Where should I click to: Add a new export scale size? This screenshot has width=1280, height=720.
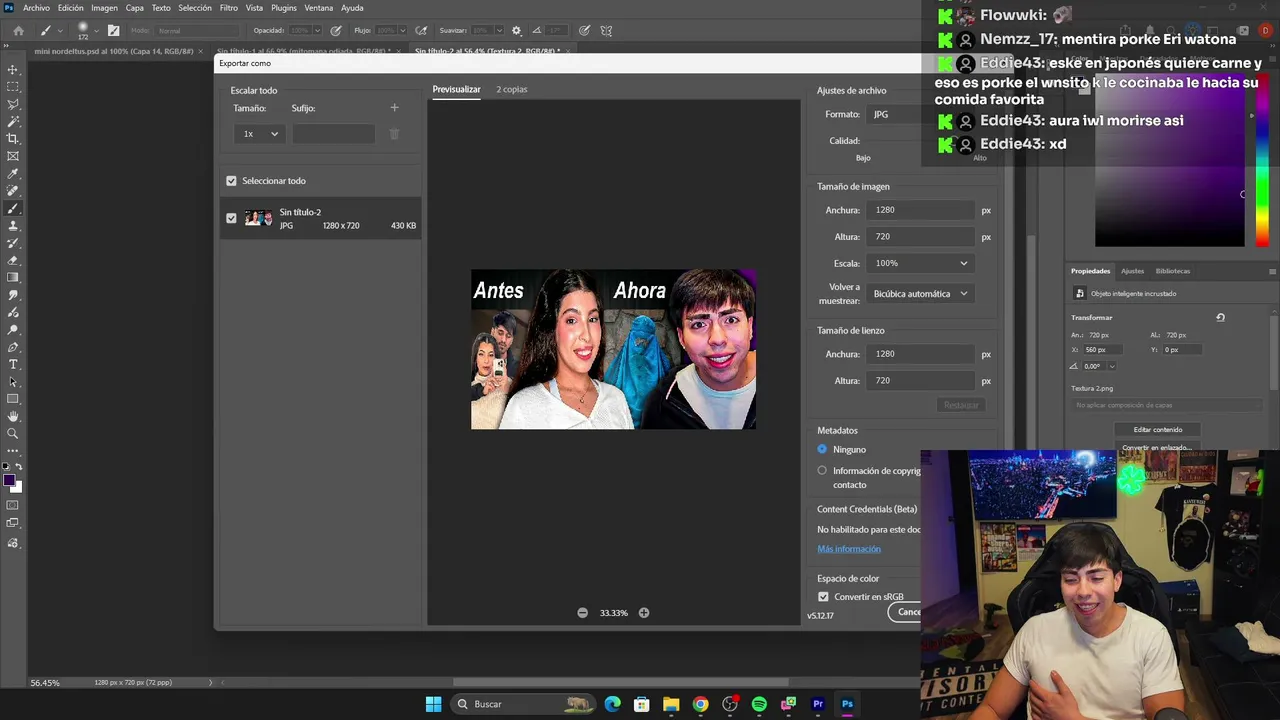[394, 108]
